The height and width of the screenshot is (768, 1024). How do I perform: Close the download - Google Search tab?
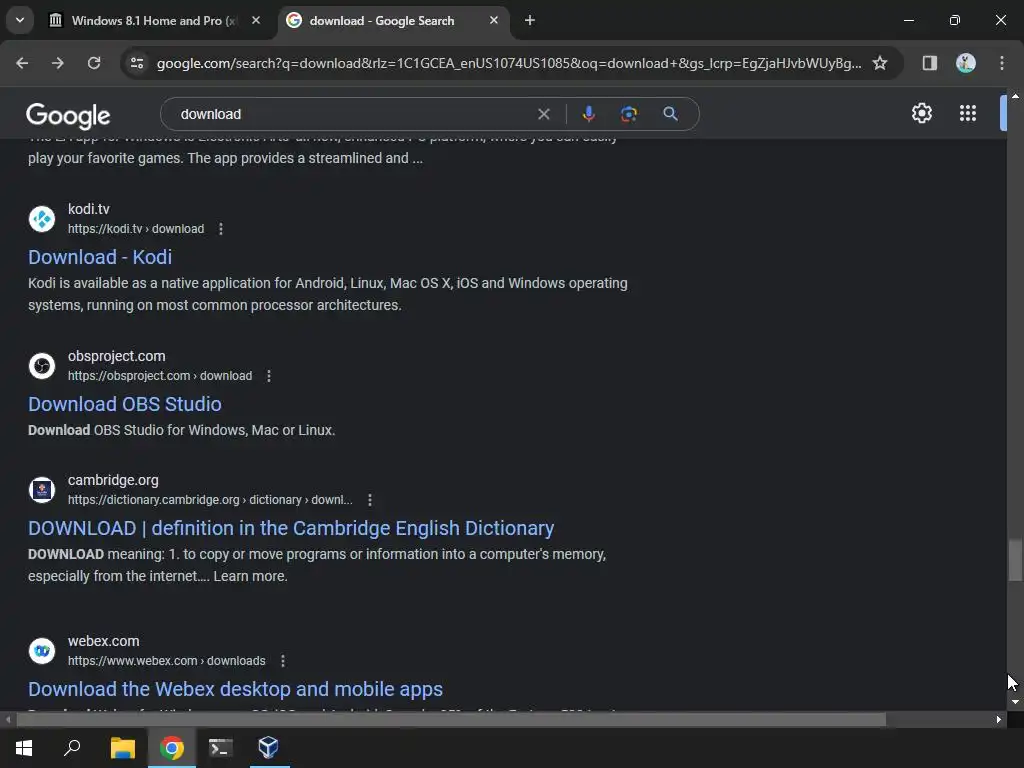coord(494,20)
